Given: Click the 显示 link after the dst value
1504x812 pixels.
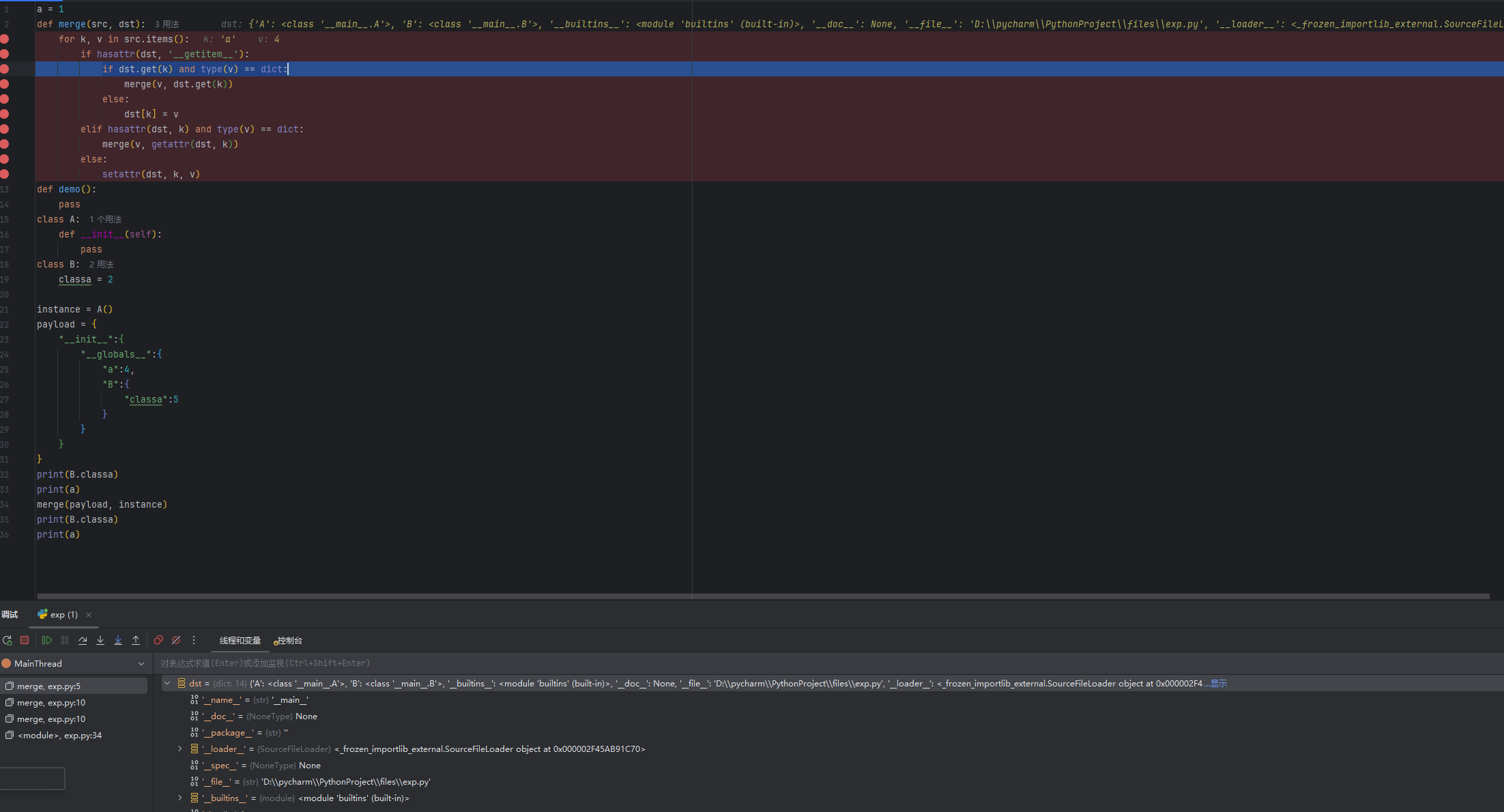Looking at the screenshot, I should pyautogui.click(x=1218, y=683).
